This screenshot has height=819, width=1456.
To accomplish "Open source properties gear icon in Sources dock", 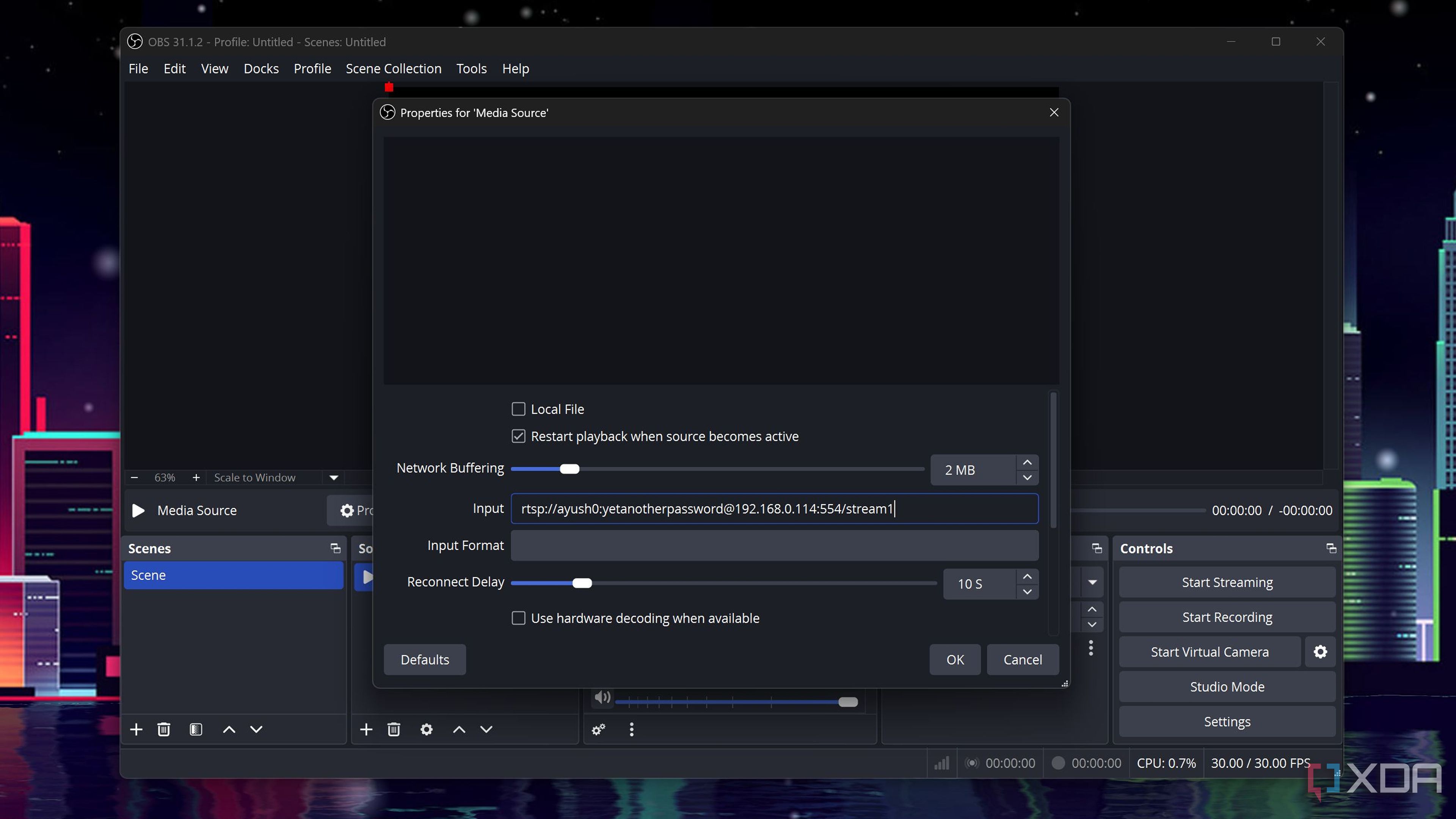I will tap(426, 729).
